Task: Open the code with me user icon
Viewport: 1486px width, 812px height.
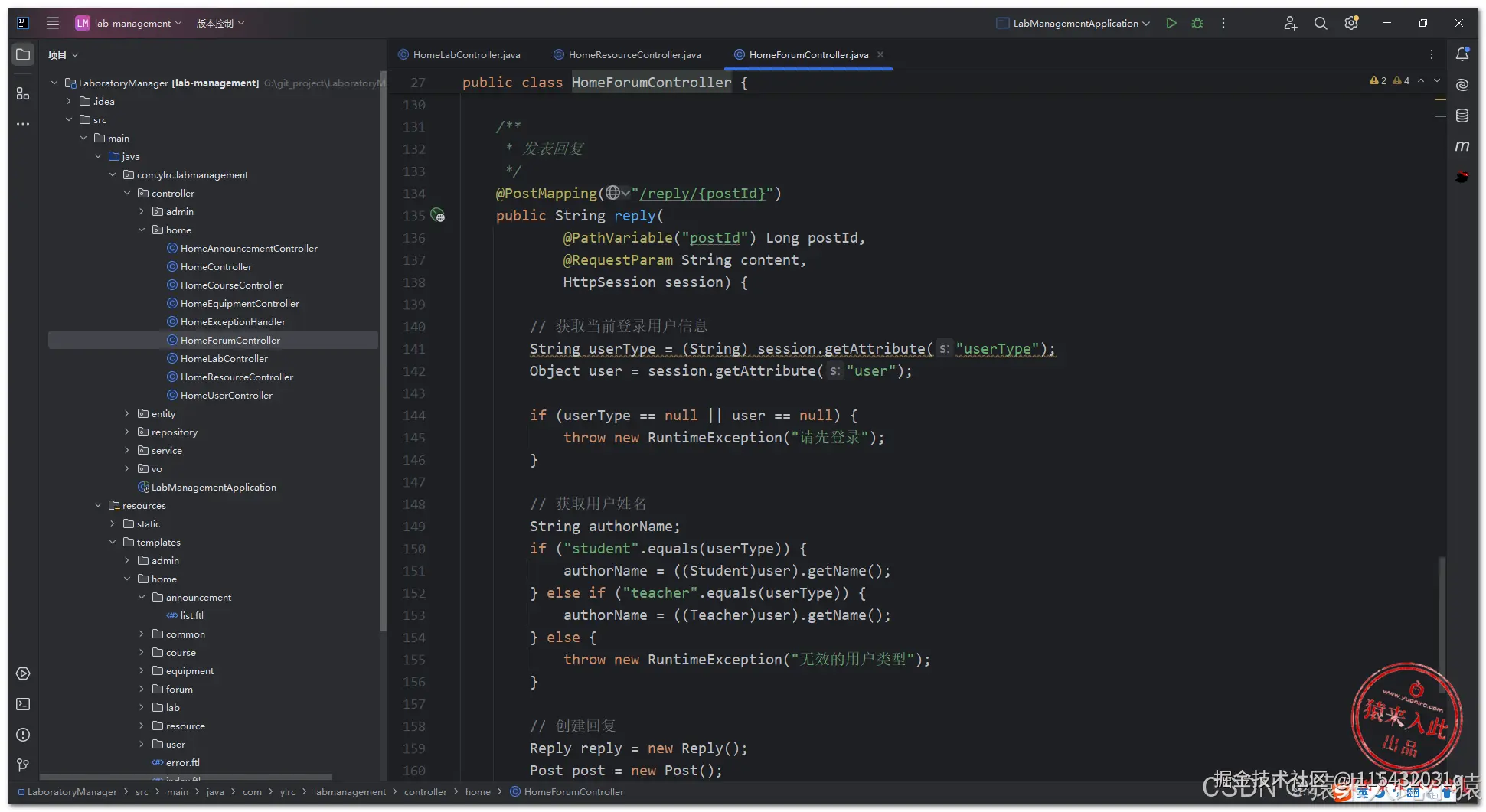Action: click(x=1290, y=23)
